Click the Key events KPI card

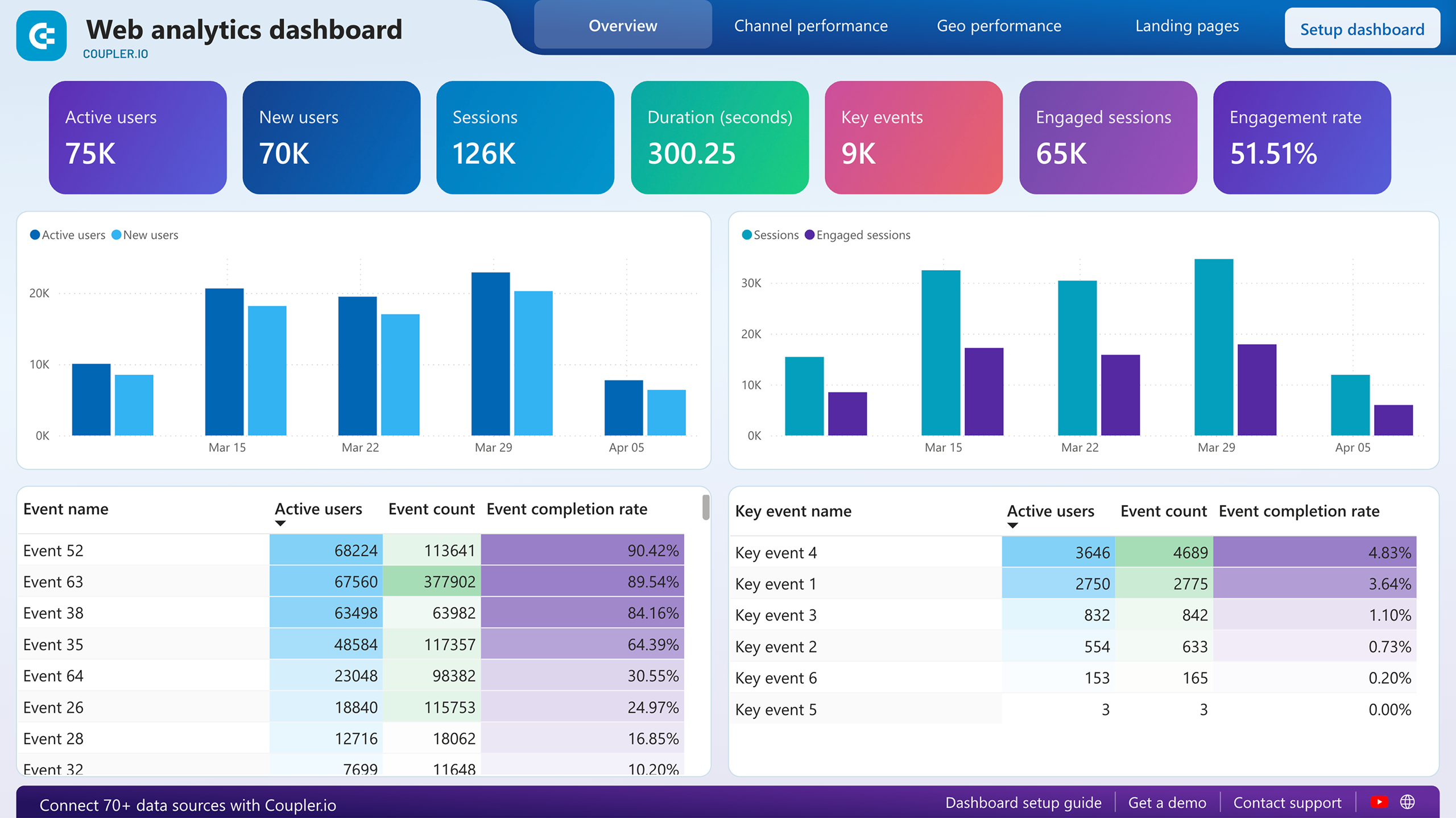point(913,138)
